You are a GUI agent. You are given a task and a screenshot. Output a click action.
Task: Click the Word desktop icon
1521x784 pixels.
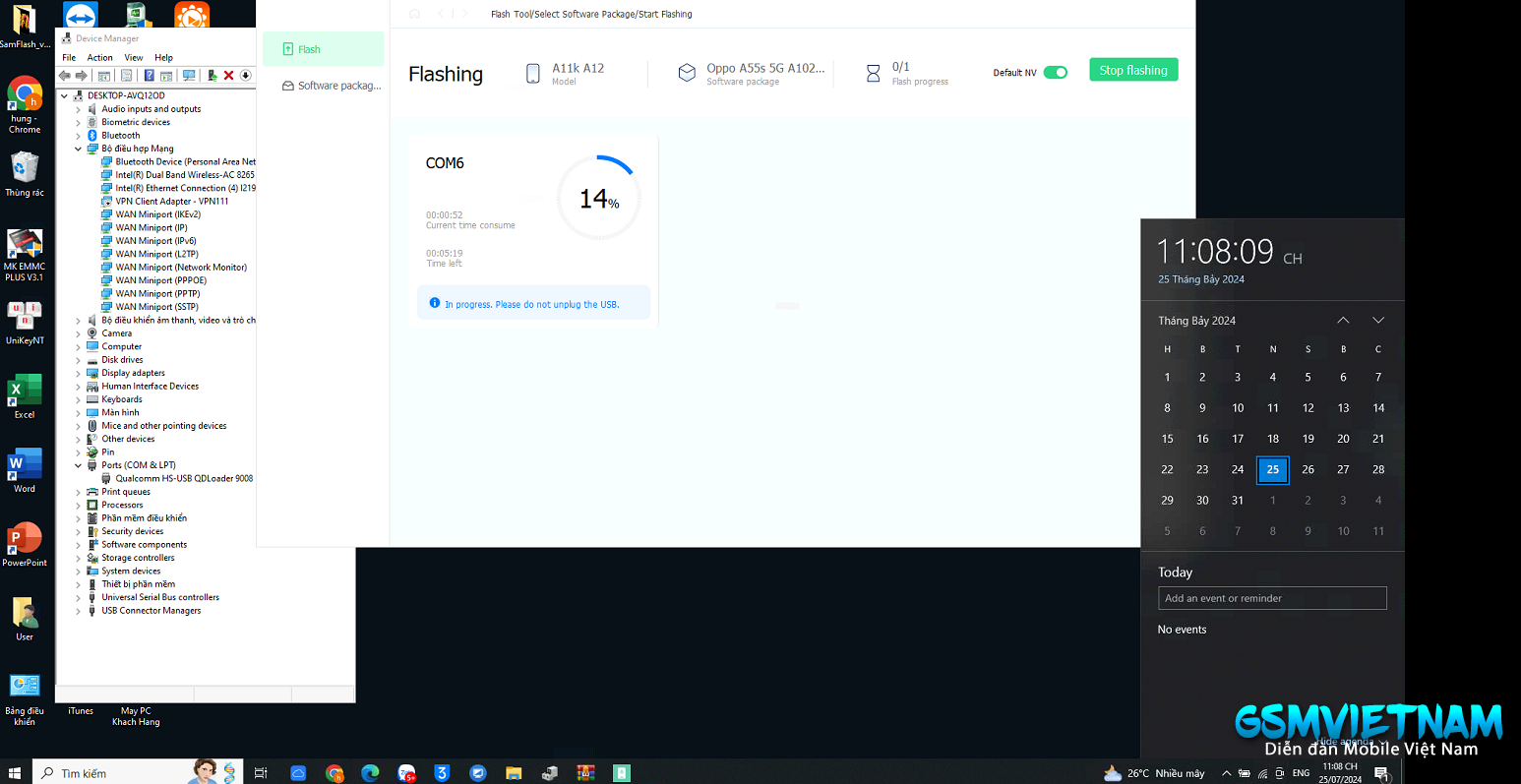coord(25,470)
